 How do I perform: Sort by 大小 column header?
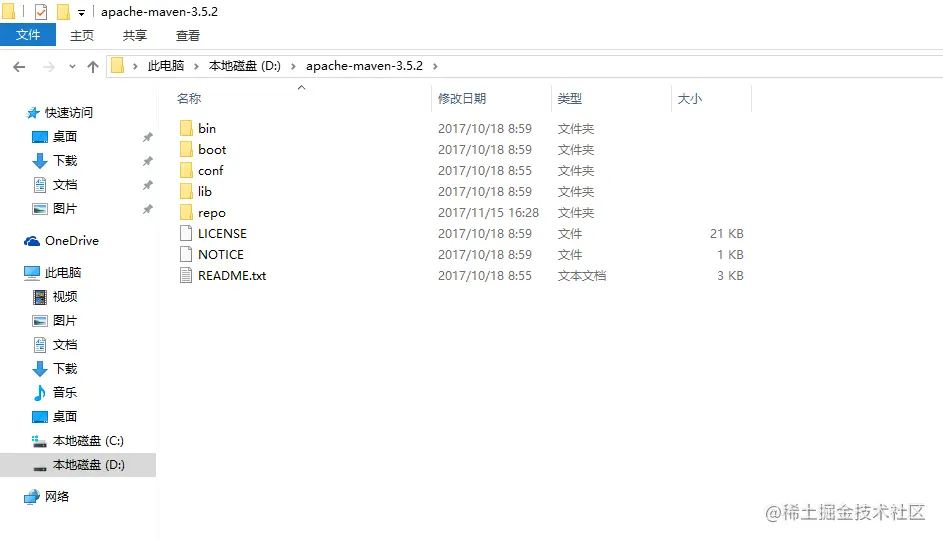(690, 99)
